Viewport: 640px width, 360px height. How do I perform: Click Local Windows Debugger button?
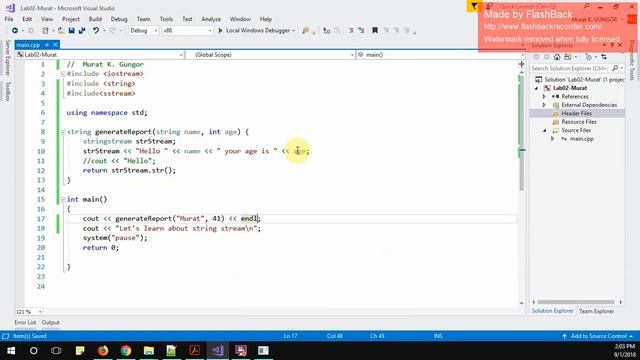coord(256,31)
